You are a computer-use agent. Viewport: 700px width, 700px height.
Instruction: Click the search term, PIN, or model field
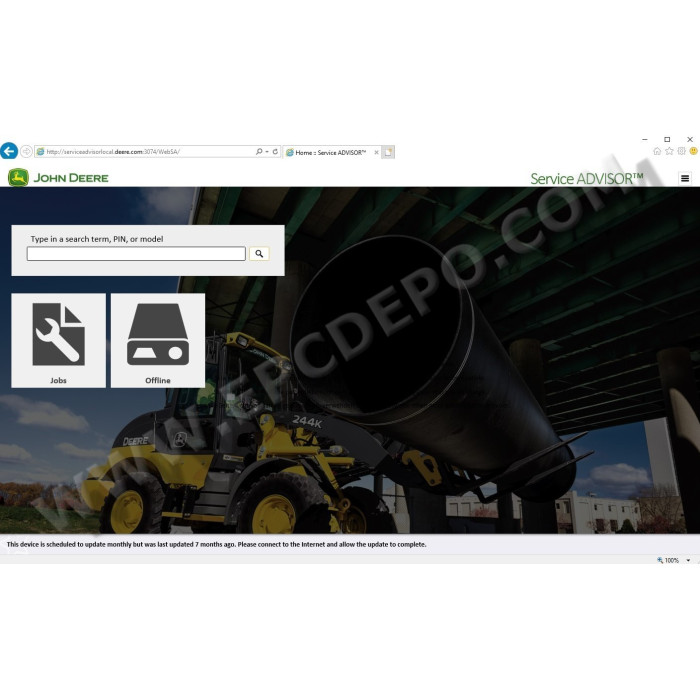point(136,254)
